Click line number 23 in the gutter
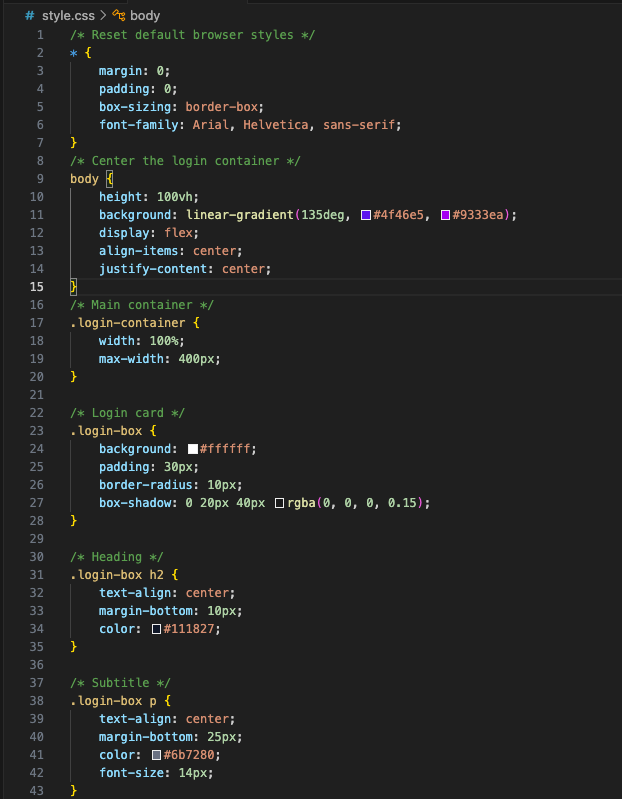 [37, 431]
